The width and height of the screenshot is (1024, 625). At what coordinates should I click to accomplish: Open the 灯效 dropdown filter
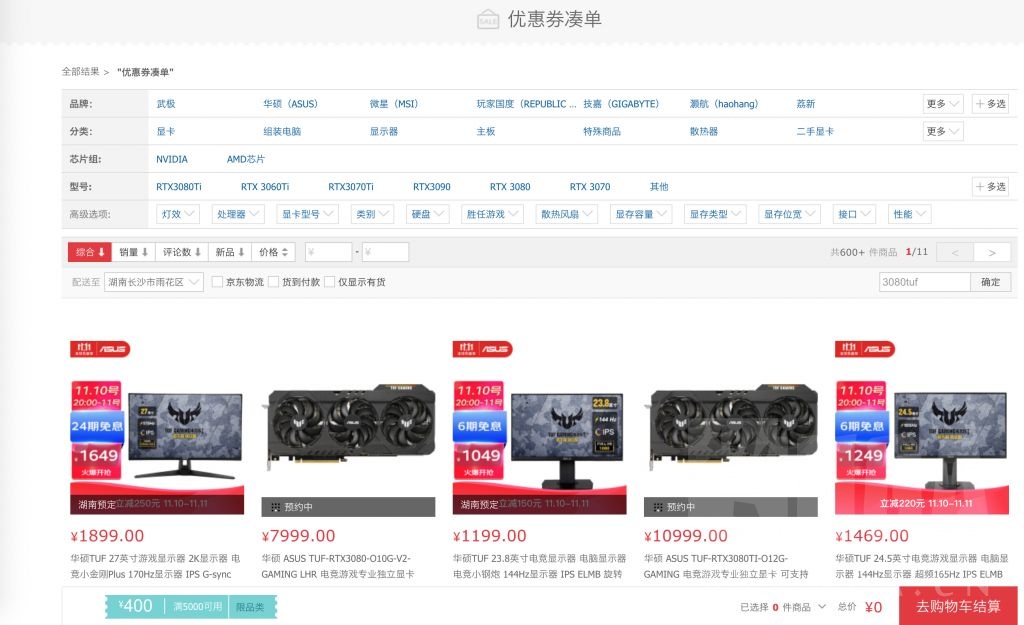[x=177, y=213]
